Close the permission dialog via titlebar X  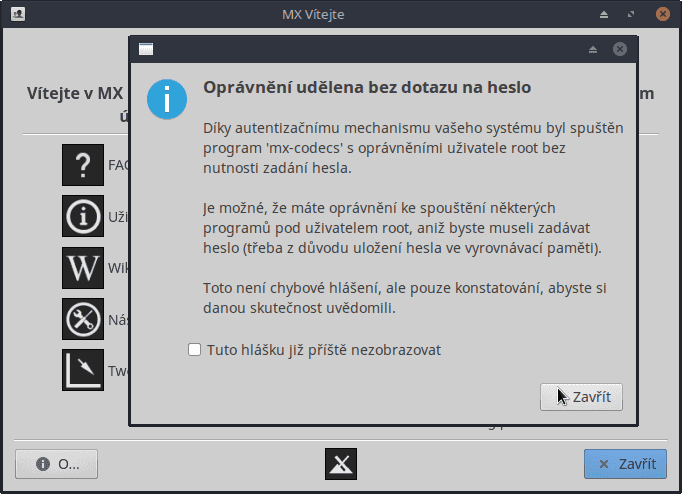(620, 49)
